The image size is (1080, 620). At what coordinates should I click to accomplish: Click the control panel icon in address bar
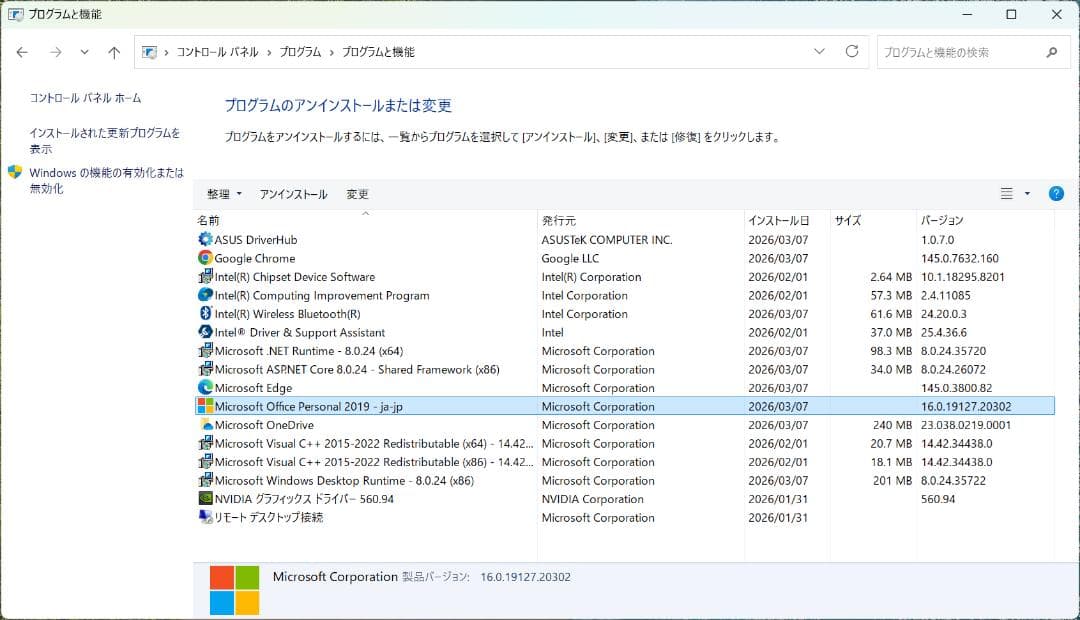[x=149, y=52]
